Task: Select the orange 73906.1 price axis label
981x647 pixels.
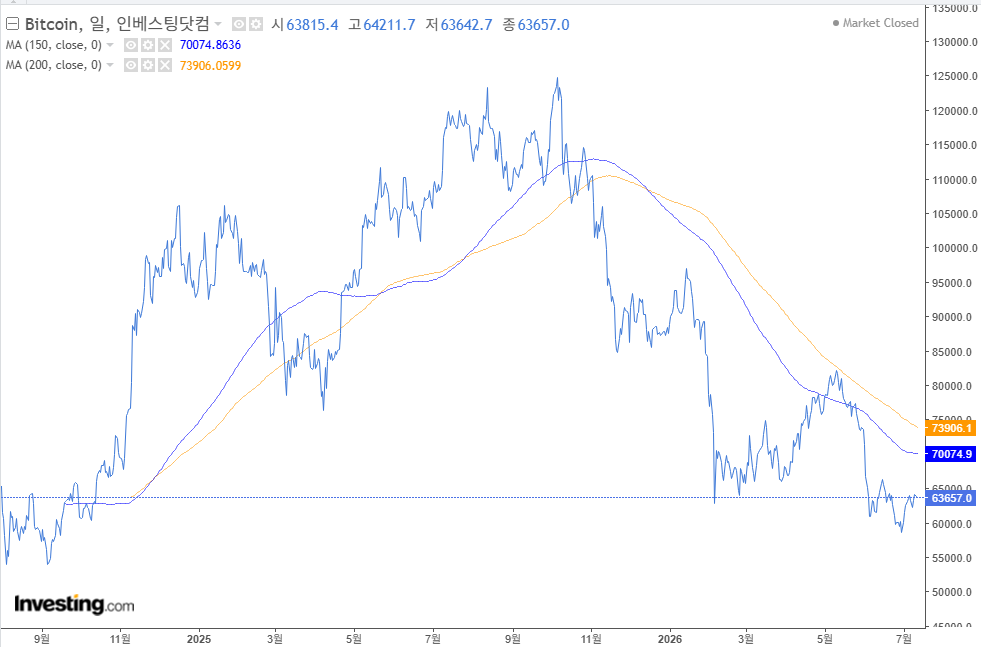Action: point(950,428)
